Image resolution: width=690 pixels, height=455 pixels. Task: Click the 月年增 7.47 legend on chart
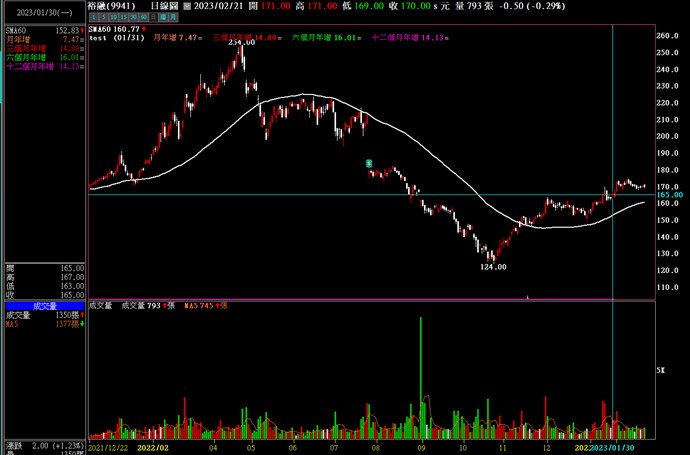175,38
